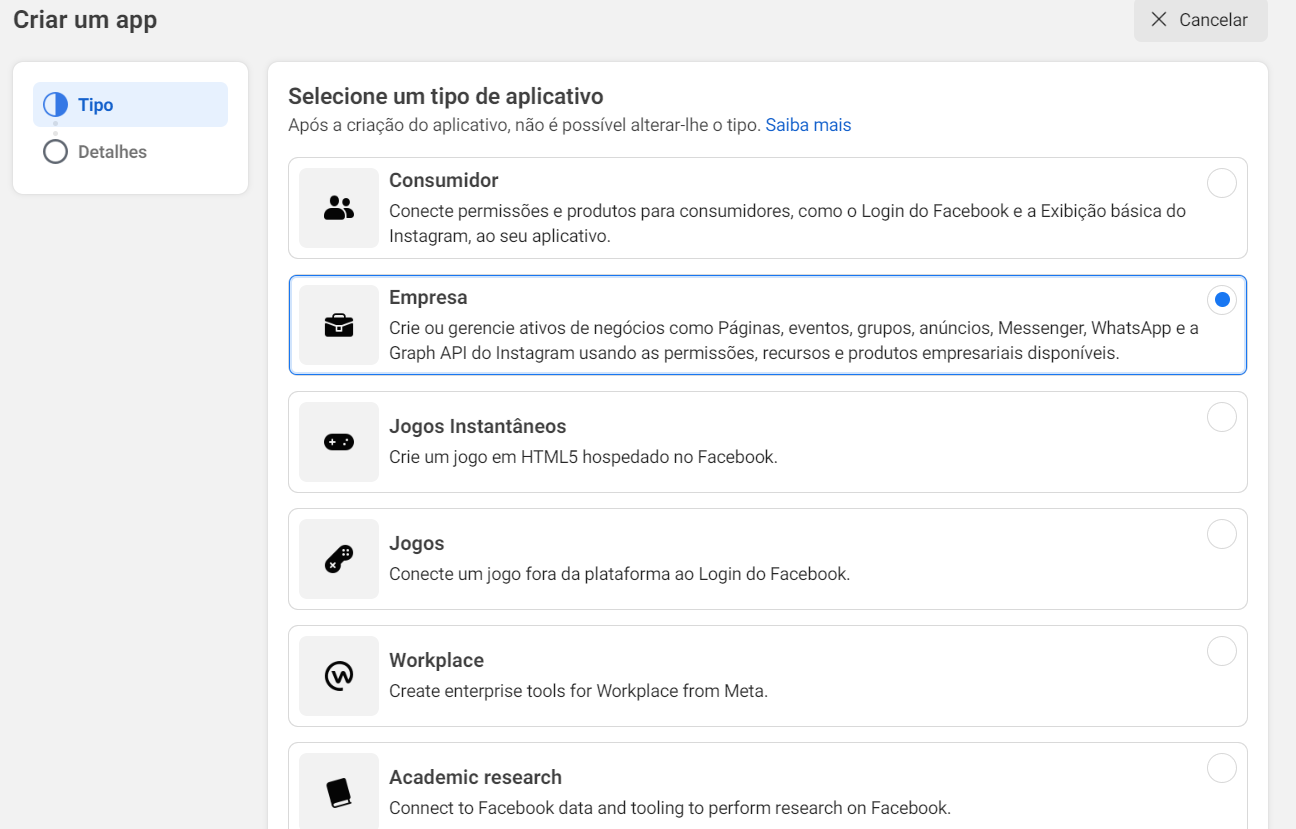Image resolution: width=1296 pixels, height=829 pixels.
Task: Click the Academic research book icon
Action: [x=339, y=793]
